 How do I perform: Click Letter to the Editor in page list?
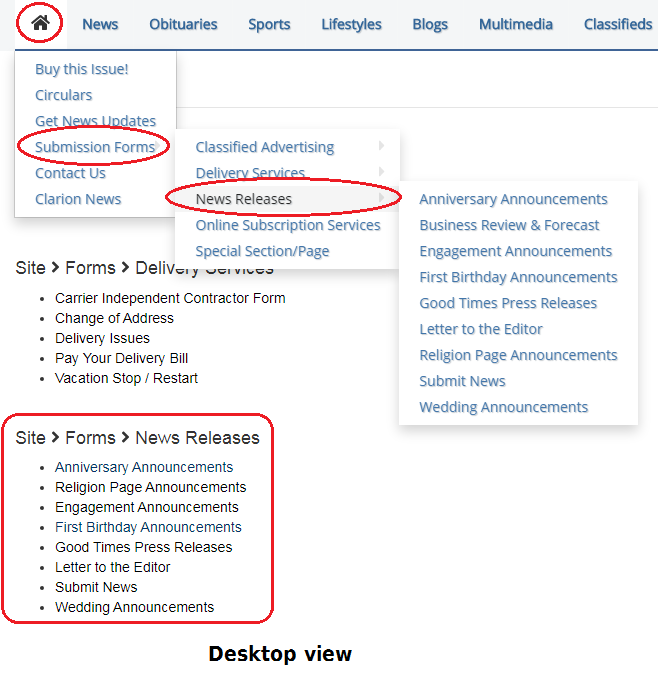112,568
